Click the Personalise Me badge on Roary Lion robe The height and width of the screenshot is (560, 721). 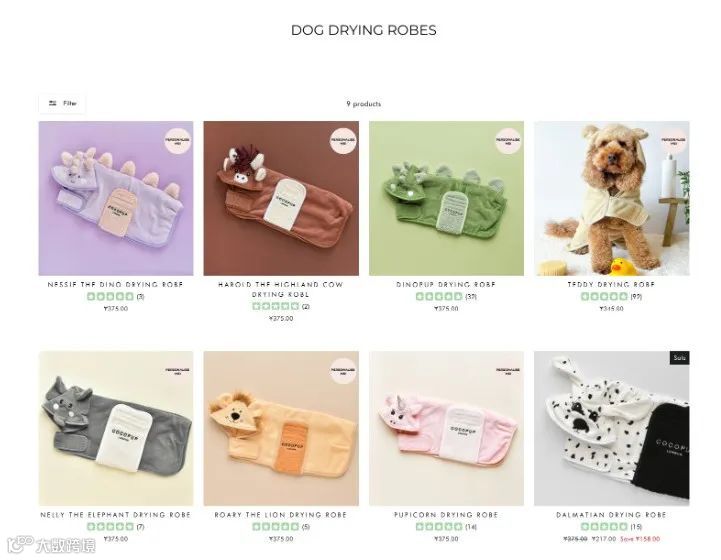point(343,371)
